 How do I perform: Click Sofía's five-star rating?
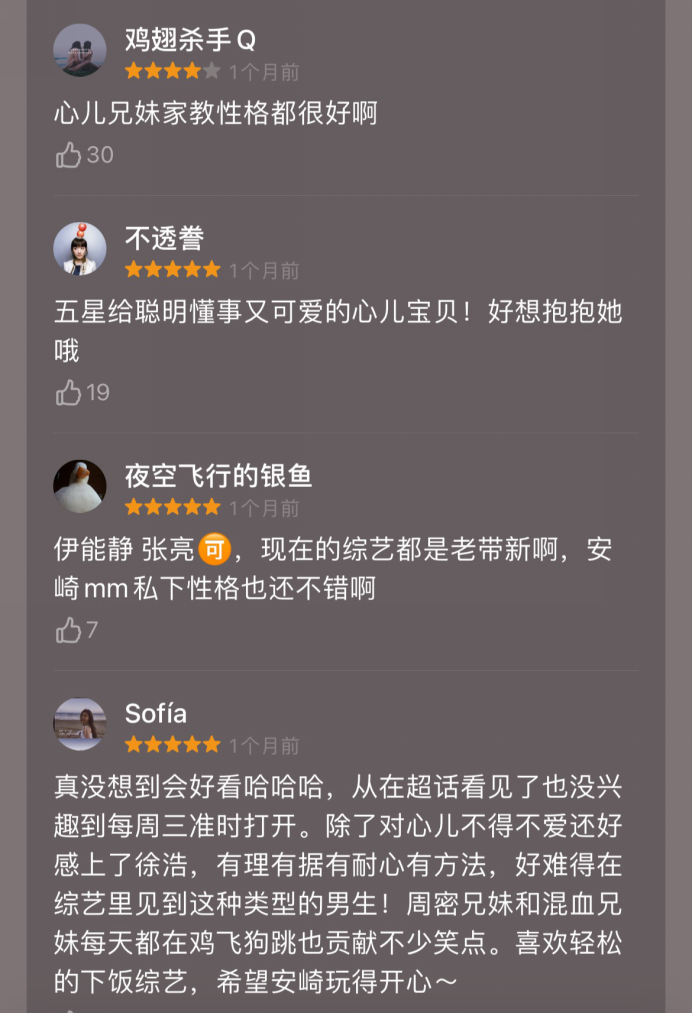click(172, 745)
